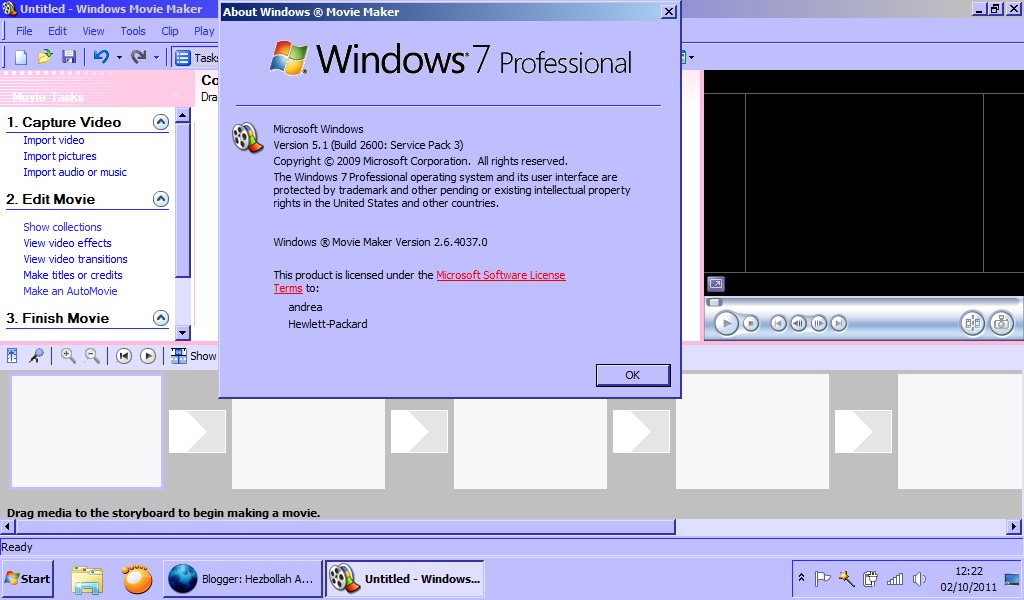This screenshot has height=600, width=1024.
Task: Open the File menu
Action: (x=24, y=31)
